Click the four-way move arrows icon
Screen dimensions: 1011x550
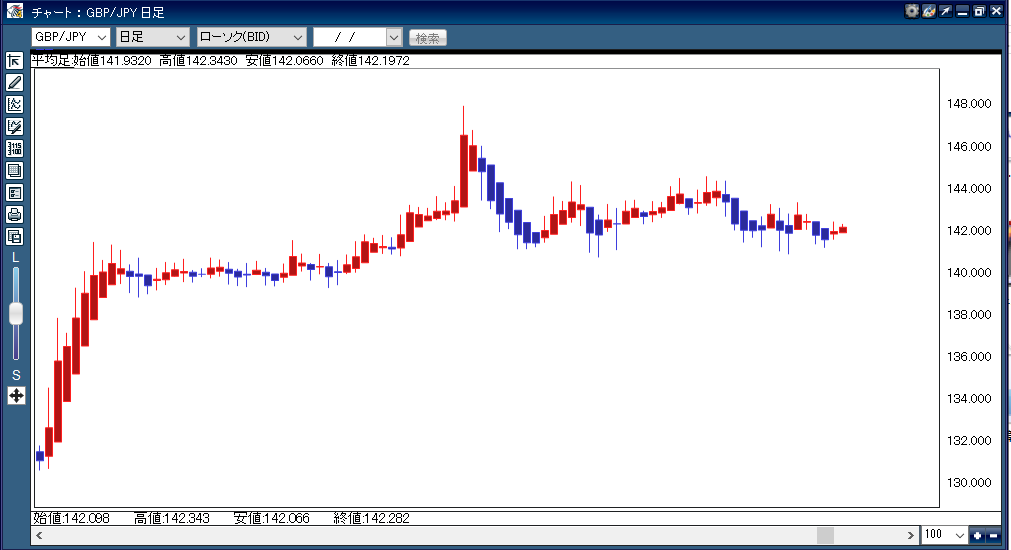[16, 395]
